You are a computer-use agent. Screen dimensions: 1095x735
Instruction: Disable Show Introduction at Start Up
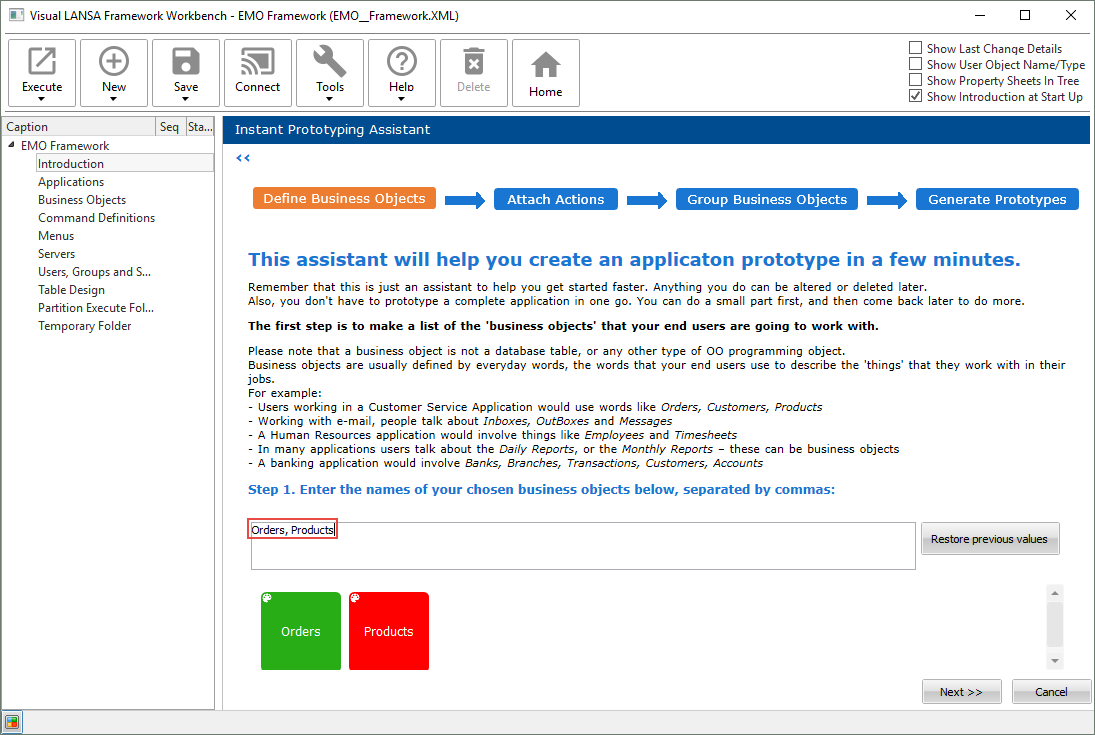click(916, 96)
